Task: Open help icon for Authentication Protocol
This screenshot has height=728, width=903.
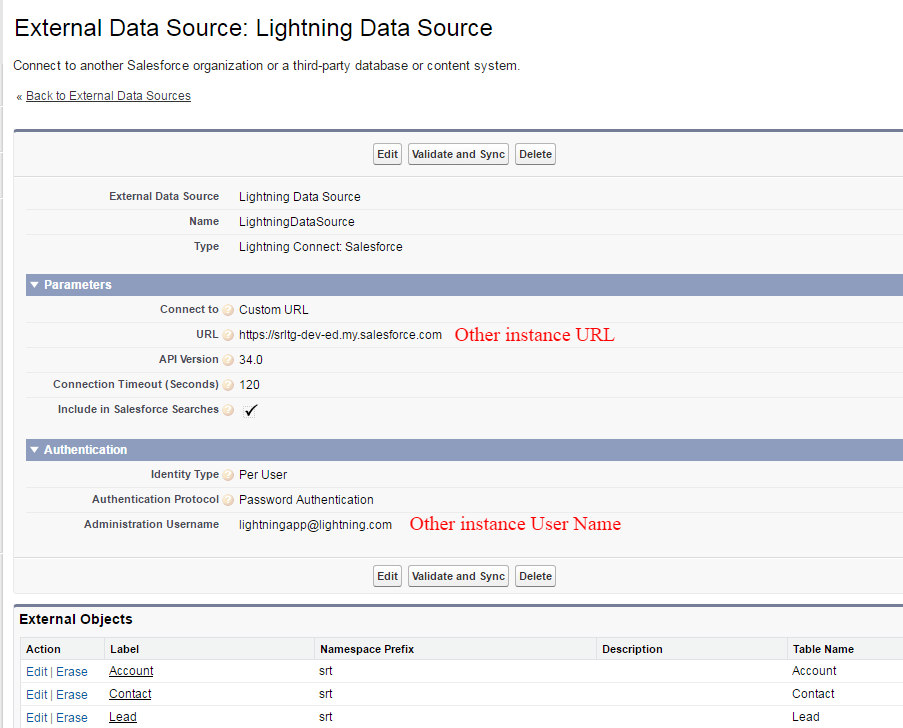Action: tap(228, 499)
